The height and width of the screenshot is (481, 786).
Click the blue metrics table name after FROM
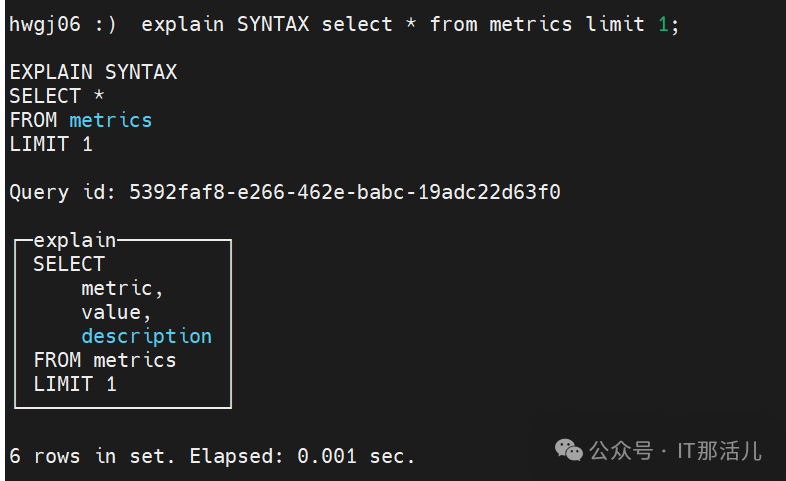pos(110,120)
